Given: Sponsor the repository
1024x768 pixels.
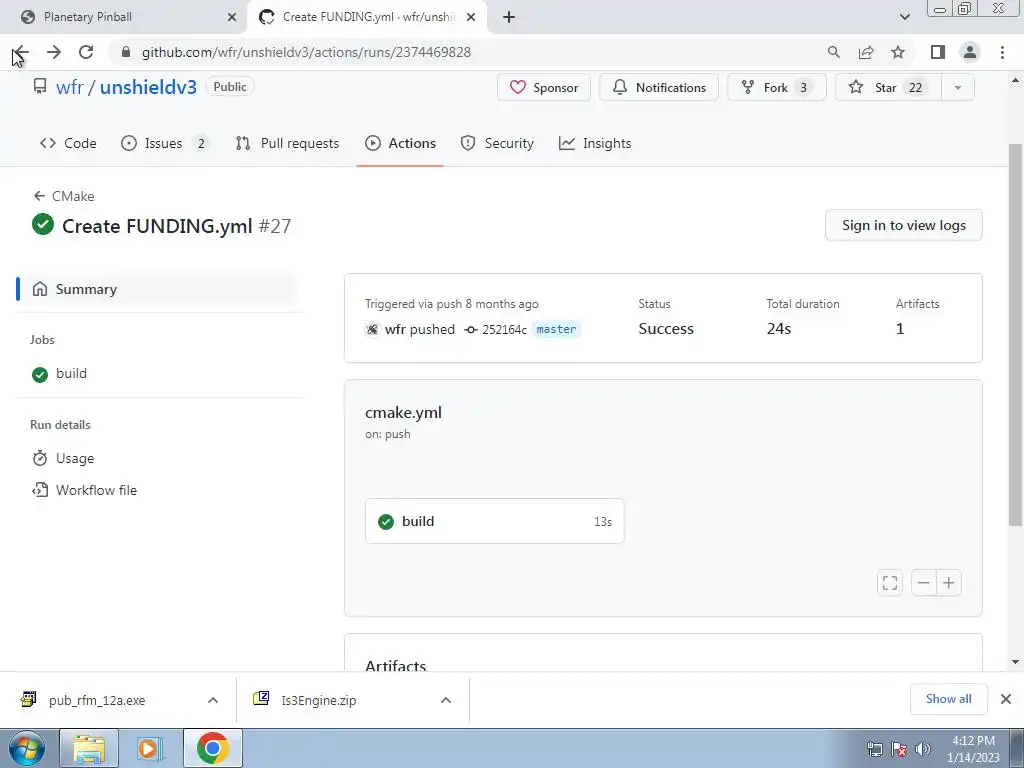Looking at the screenshot, I should tap(544, 88).
